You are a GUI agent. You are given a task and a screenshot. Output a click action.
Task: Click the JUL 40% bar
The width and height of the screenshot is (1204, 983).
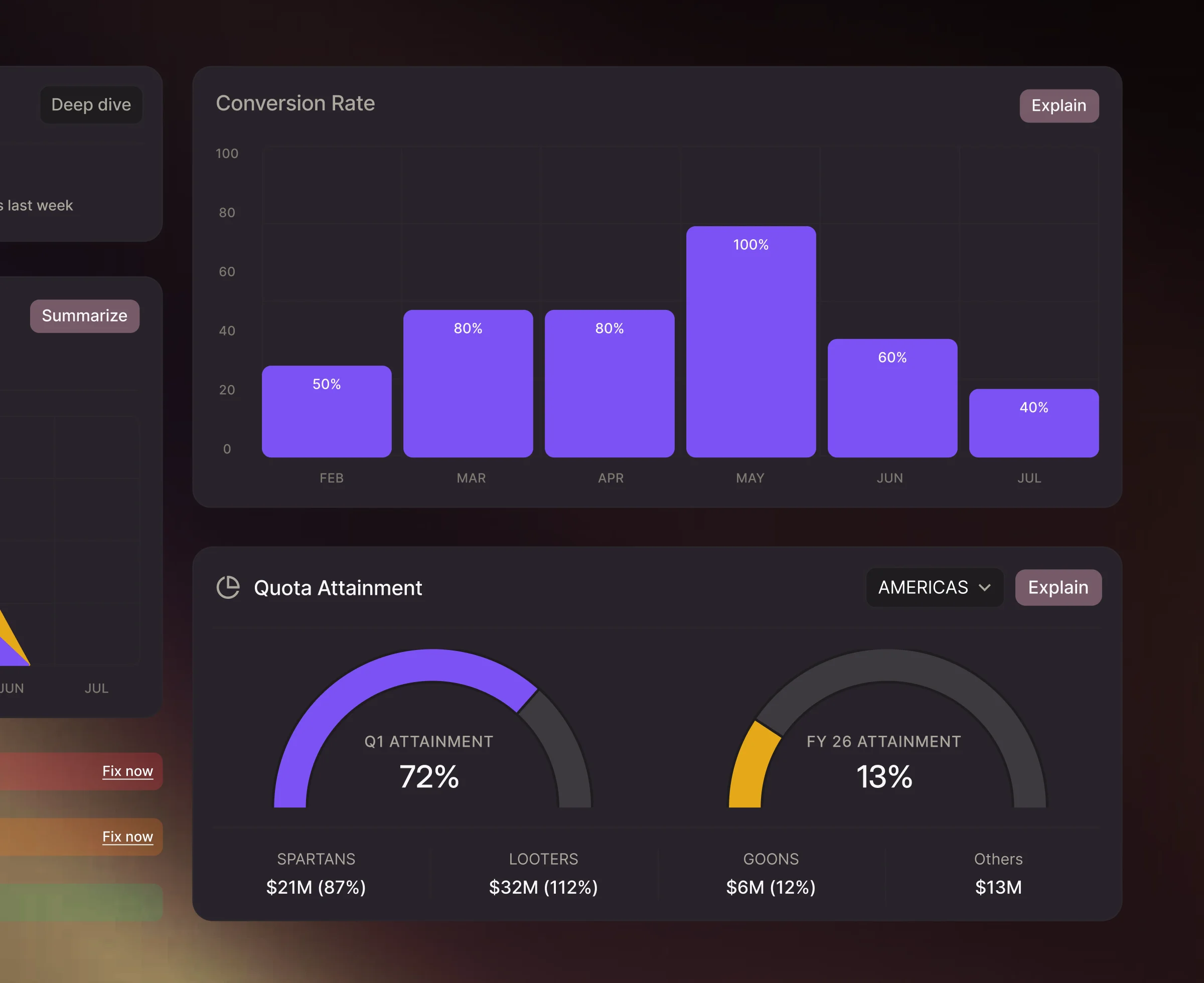(1033, 423)
